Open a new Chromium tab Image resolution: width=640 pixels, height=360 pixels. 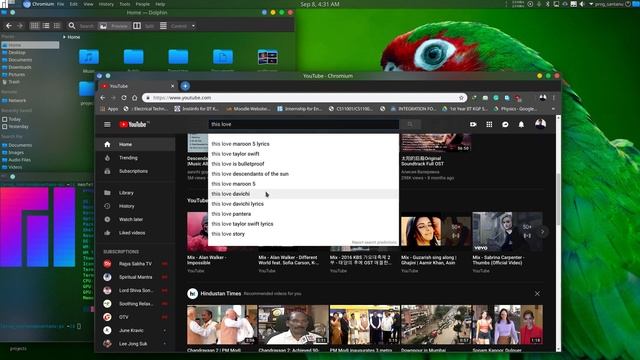[x=185, y=86]
